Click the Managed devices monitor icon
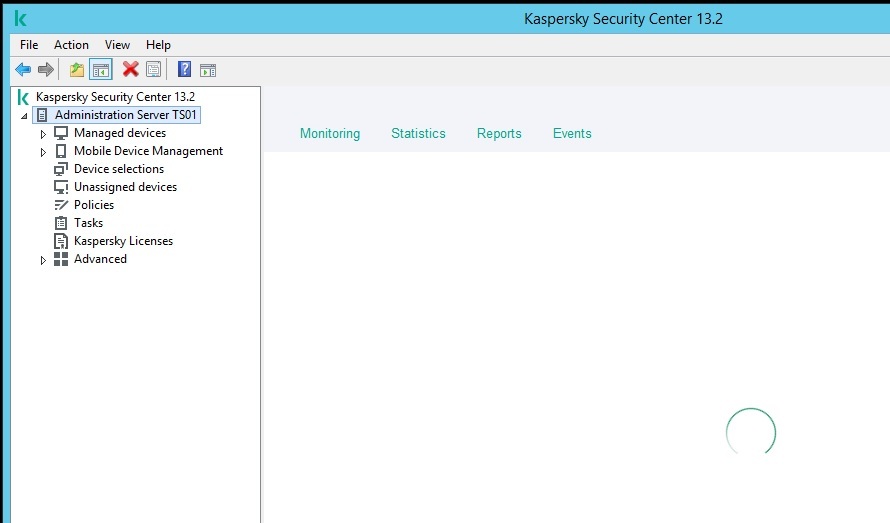890x523 pixels. click(x=61, y=133)
